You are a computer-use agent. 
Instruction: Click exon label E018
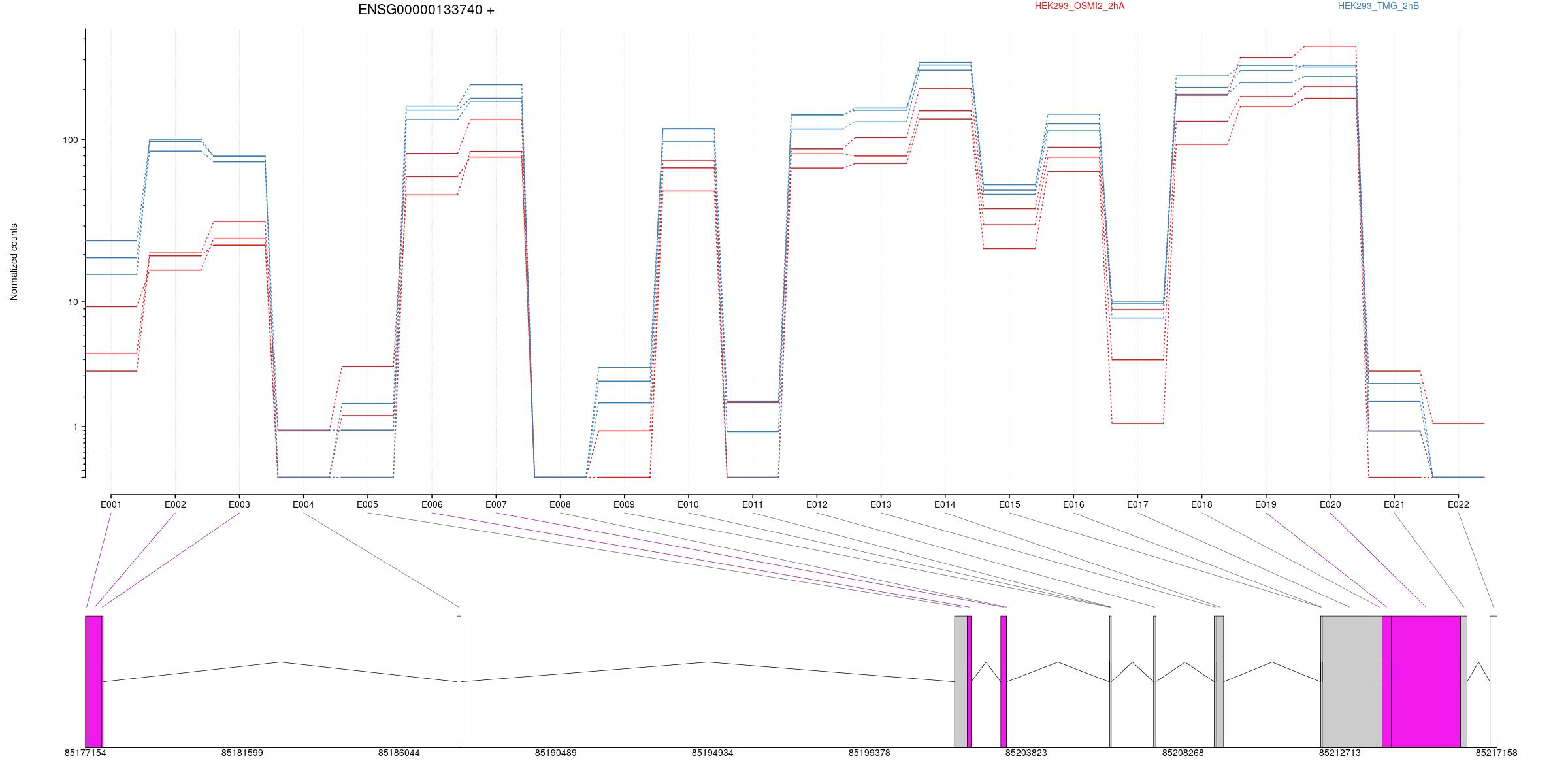(x=1201, y=504)
